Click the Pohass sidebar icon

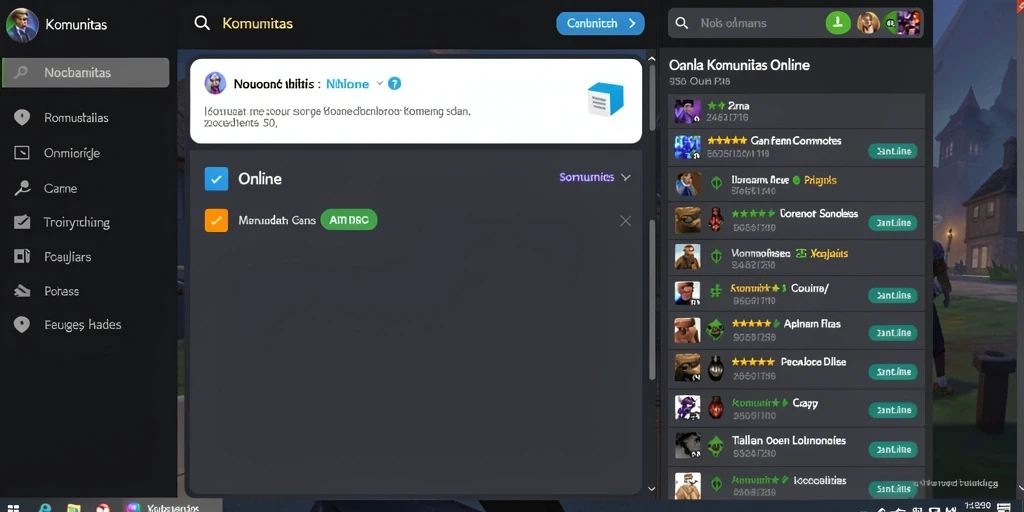coord(22,291)
